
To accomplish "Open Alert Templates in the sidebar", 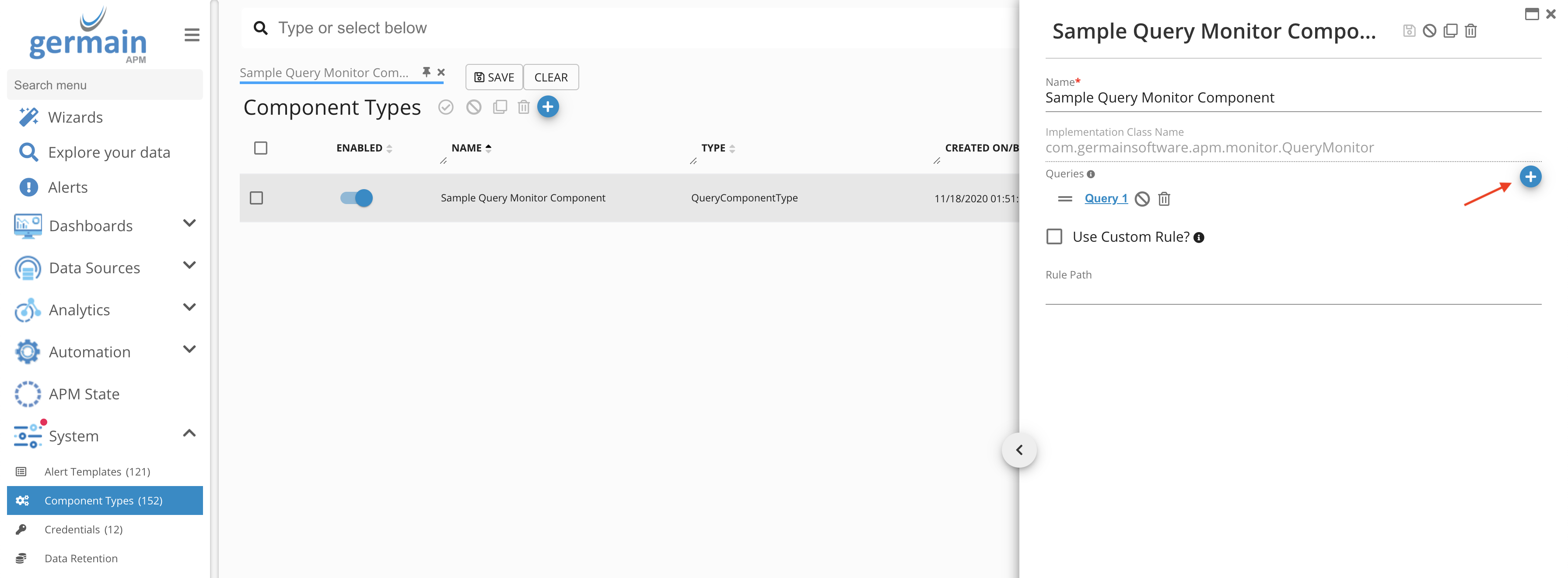I will click(x=97, y=472).
